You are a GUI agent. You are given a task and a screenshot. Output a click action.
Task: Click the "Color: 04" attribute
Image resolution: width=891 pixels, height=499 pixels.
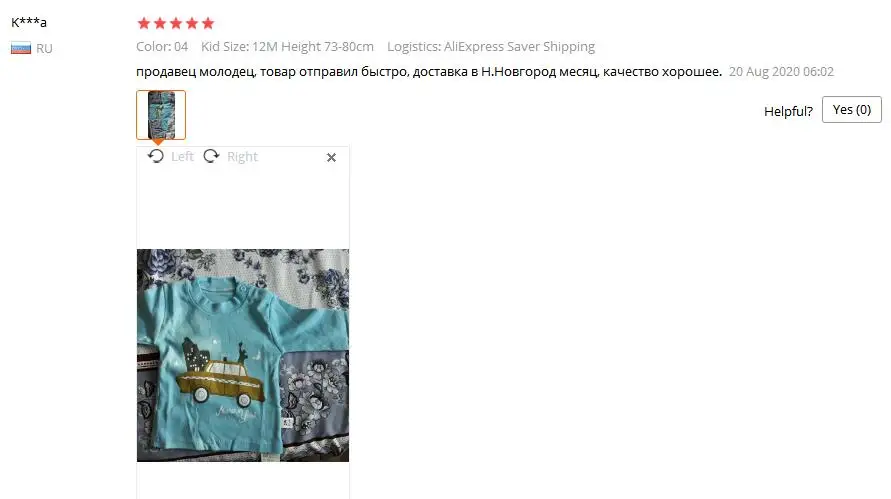[x=162, y=47]
